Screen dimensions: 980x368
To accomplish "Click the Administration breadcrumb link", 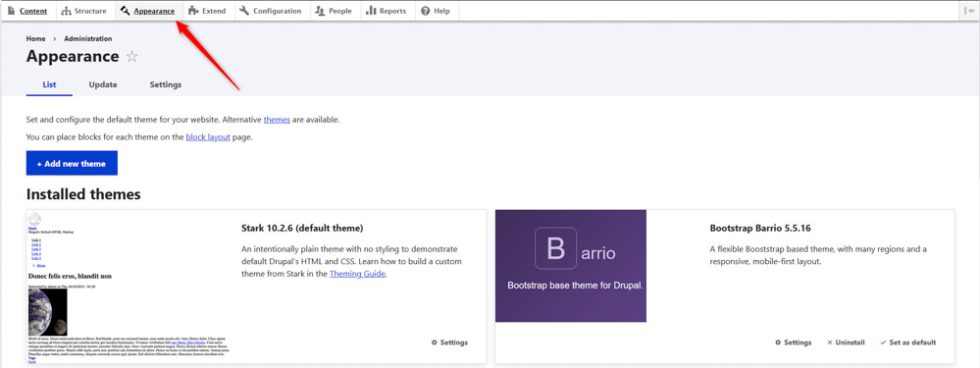I will pyautogui.click(x=88, y=39).
